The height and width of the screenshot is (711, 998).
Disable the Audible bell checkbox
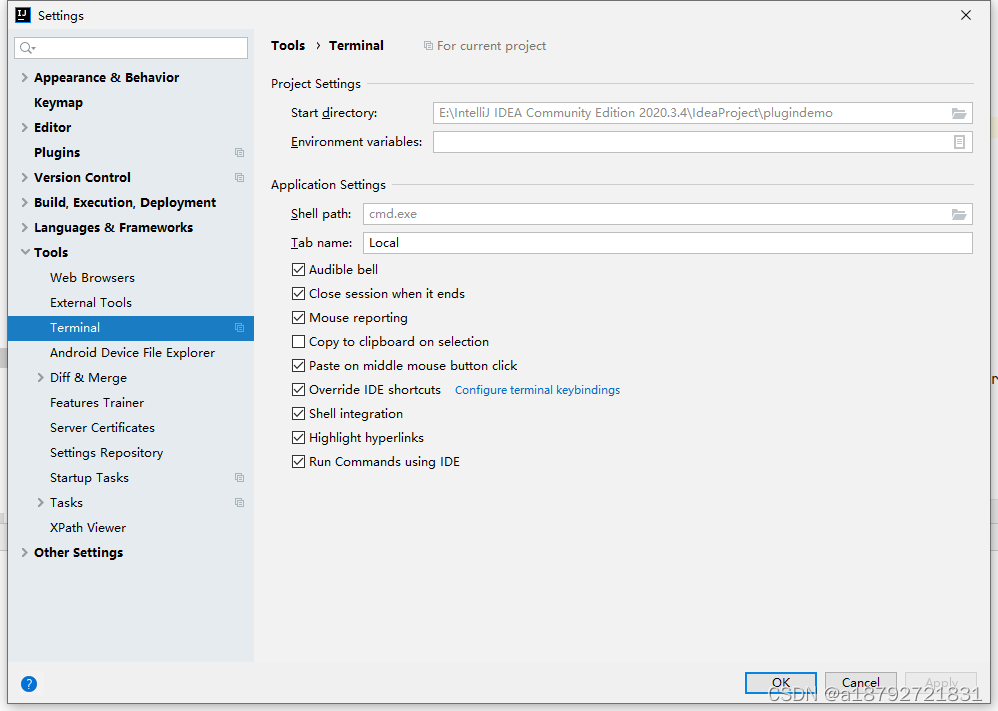click(298, 270)
